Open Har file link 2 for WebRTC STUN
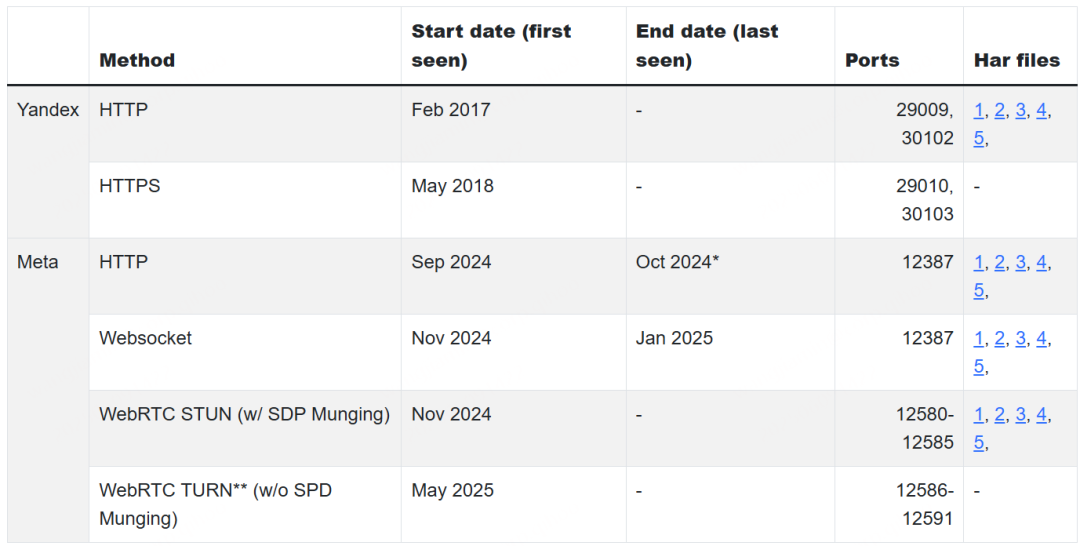Image resolution: width=1080 pixels, height=546 pixels. [999, 414]
